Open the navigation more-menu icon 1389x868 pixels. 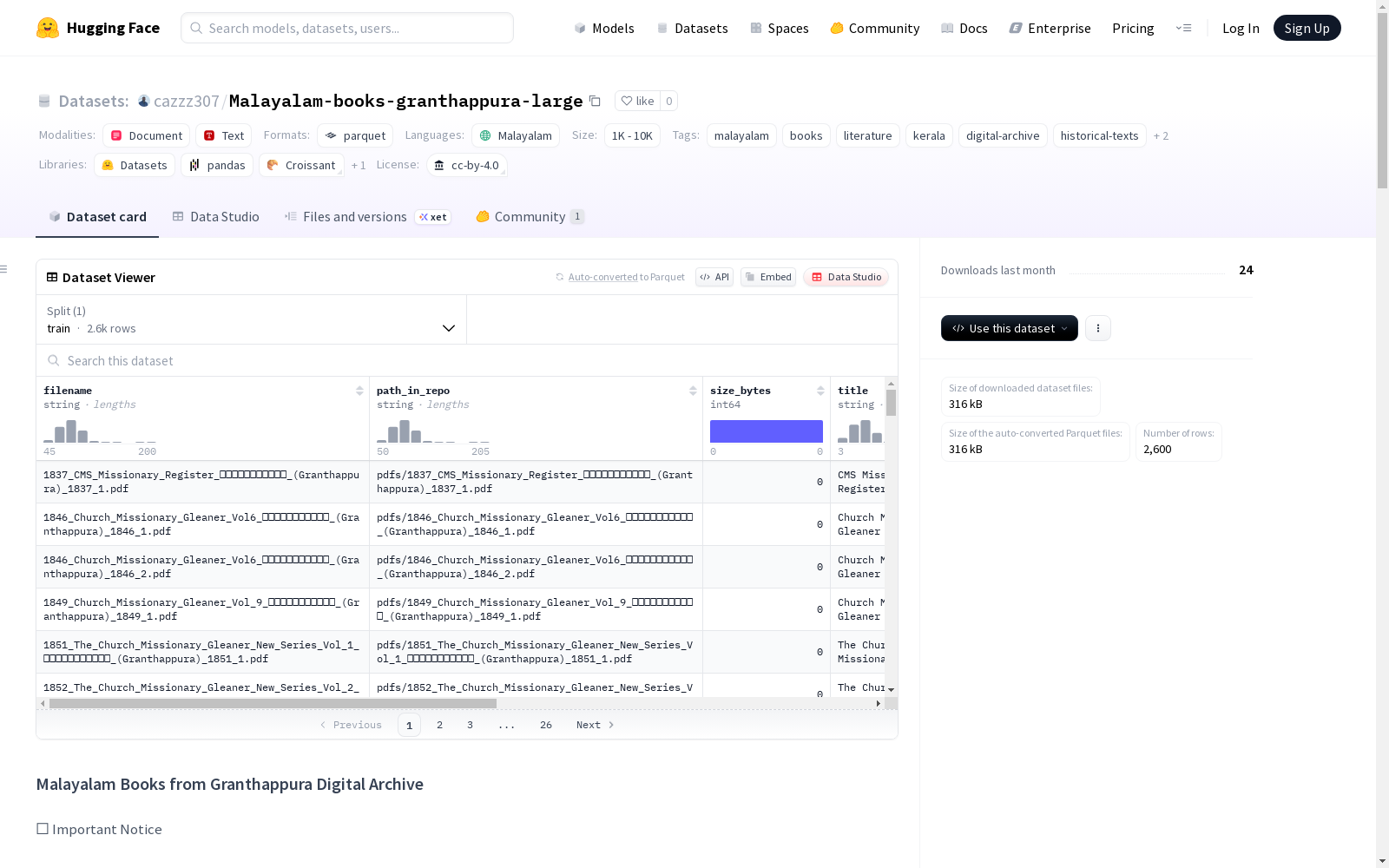[1183, 28]
